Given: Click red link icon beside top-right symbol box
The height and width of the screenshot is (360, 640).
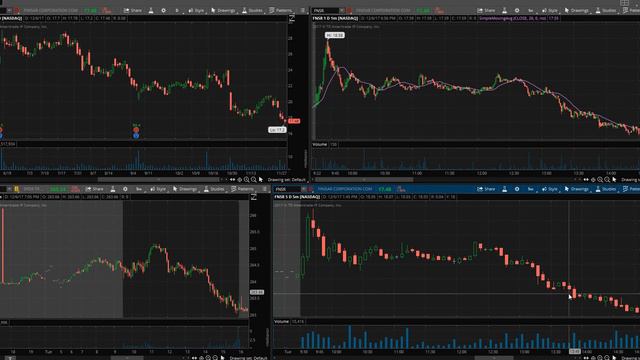Looking at the screenshot, I should pyautogui.click(x=349, y=10).
